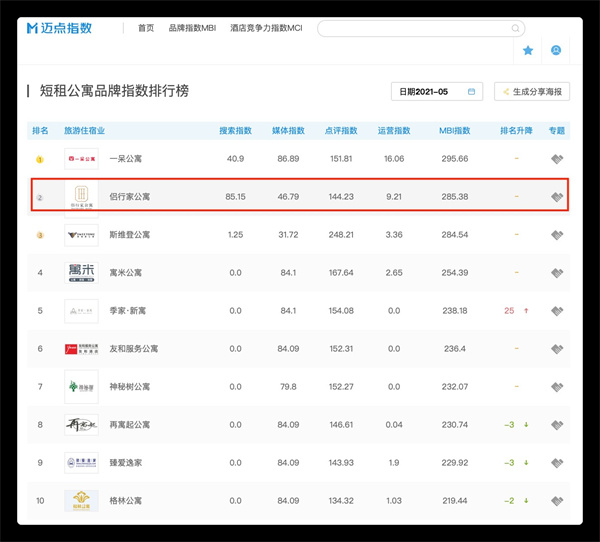600x542 pixels.
Task: Open the user profile icon
Action: click(556, 50)
